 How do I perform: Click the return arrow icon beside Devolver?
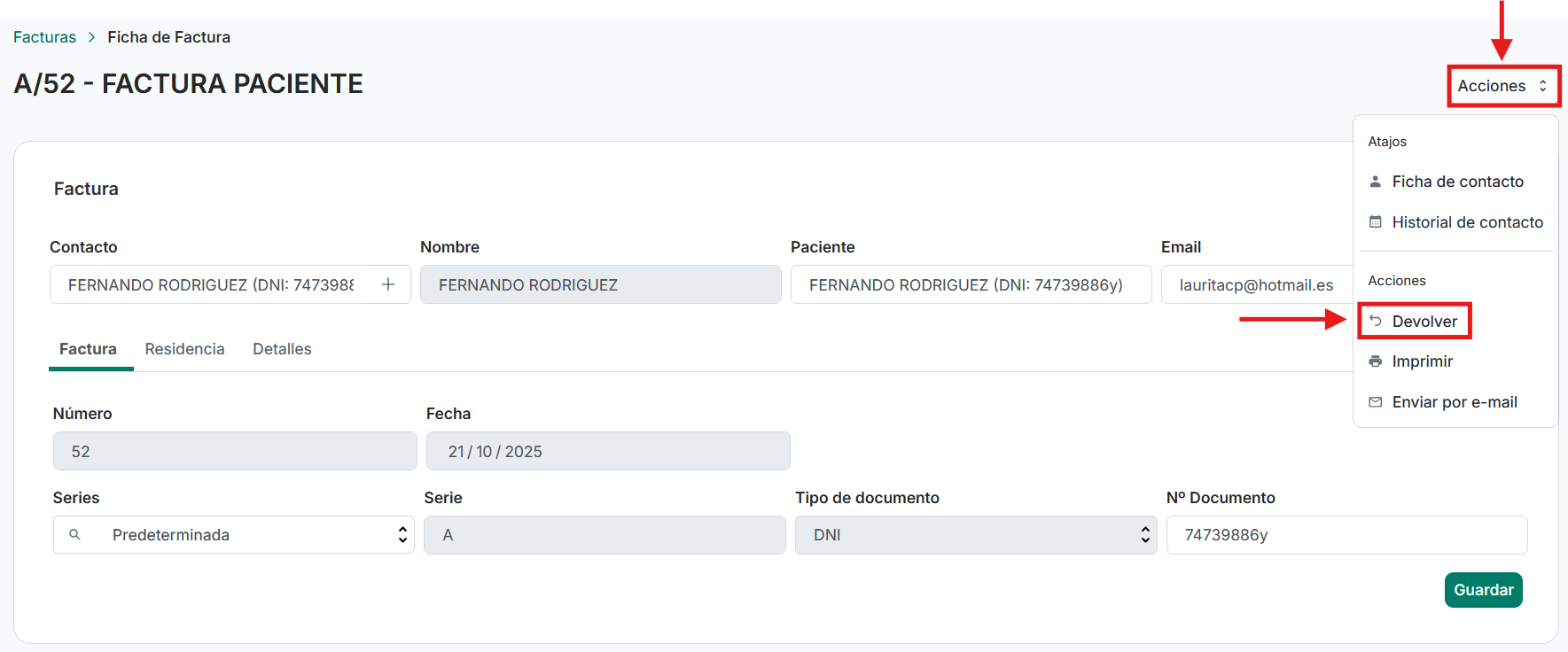click(1376, 321)
